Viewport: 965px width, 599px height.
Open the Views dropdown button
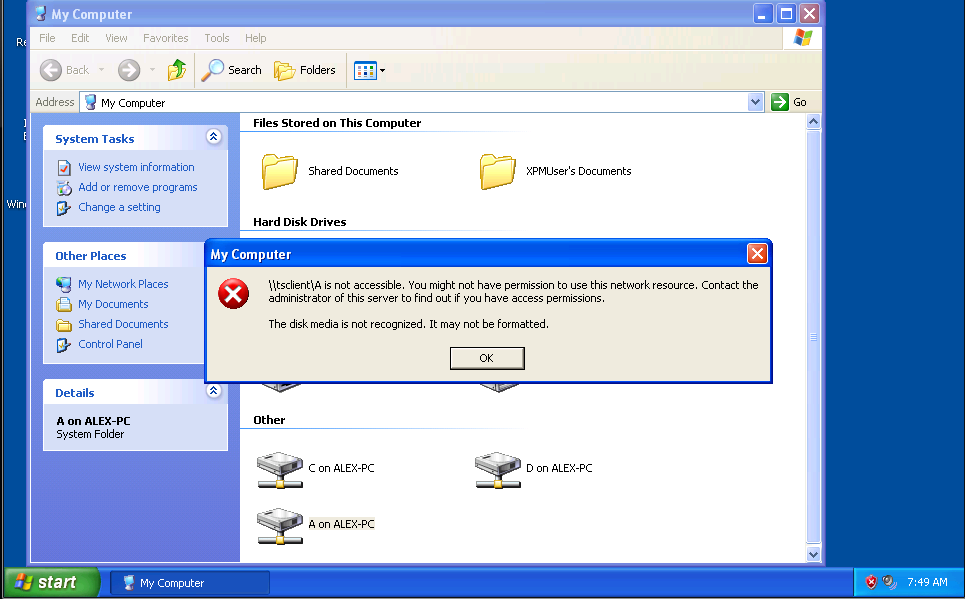[x=369, y=70]
